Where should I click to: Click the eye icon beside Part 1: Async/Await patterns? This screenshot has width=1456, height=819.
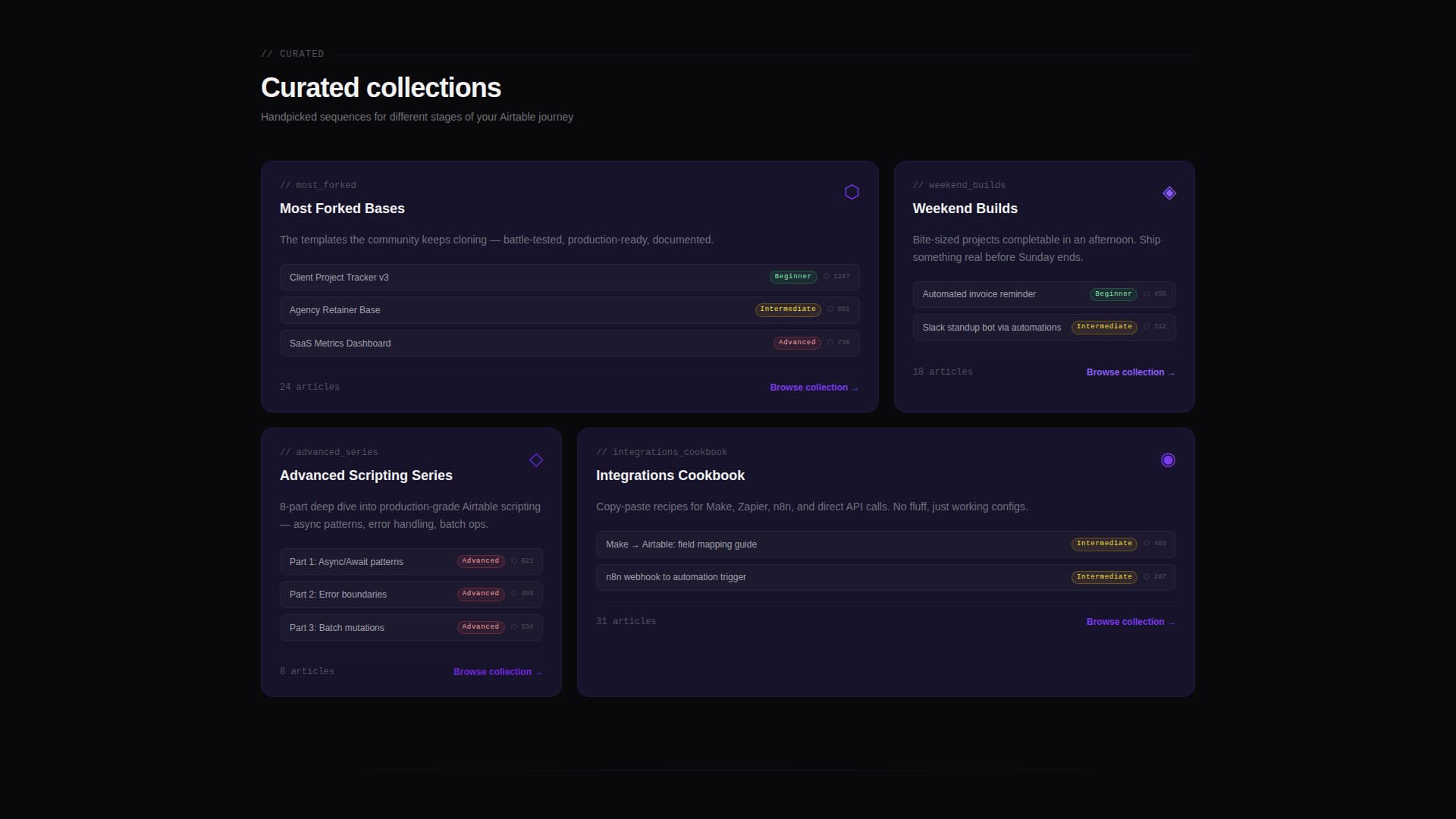[514, 561]
